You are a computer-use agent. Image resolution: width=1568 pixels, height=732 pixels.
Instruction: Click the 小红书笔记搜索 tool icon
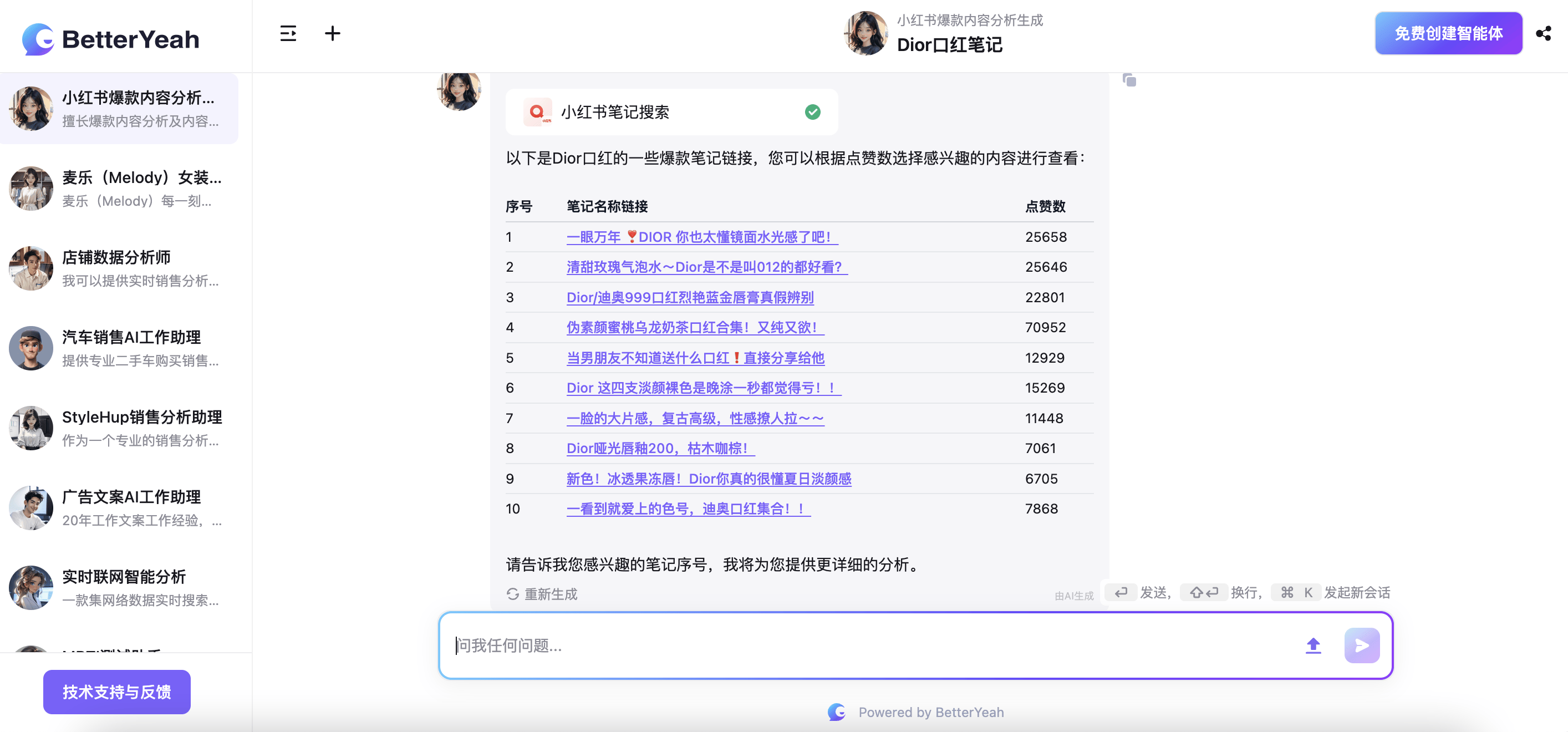[537, 112]
